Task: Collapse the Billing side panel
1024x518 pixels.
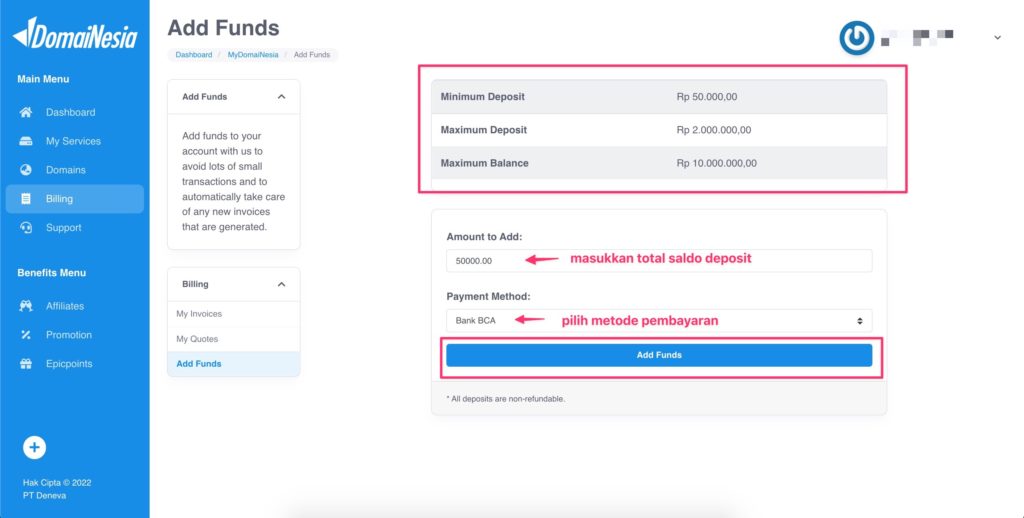Action: (281, 284)
